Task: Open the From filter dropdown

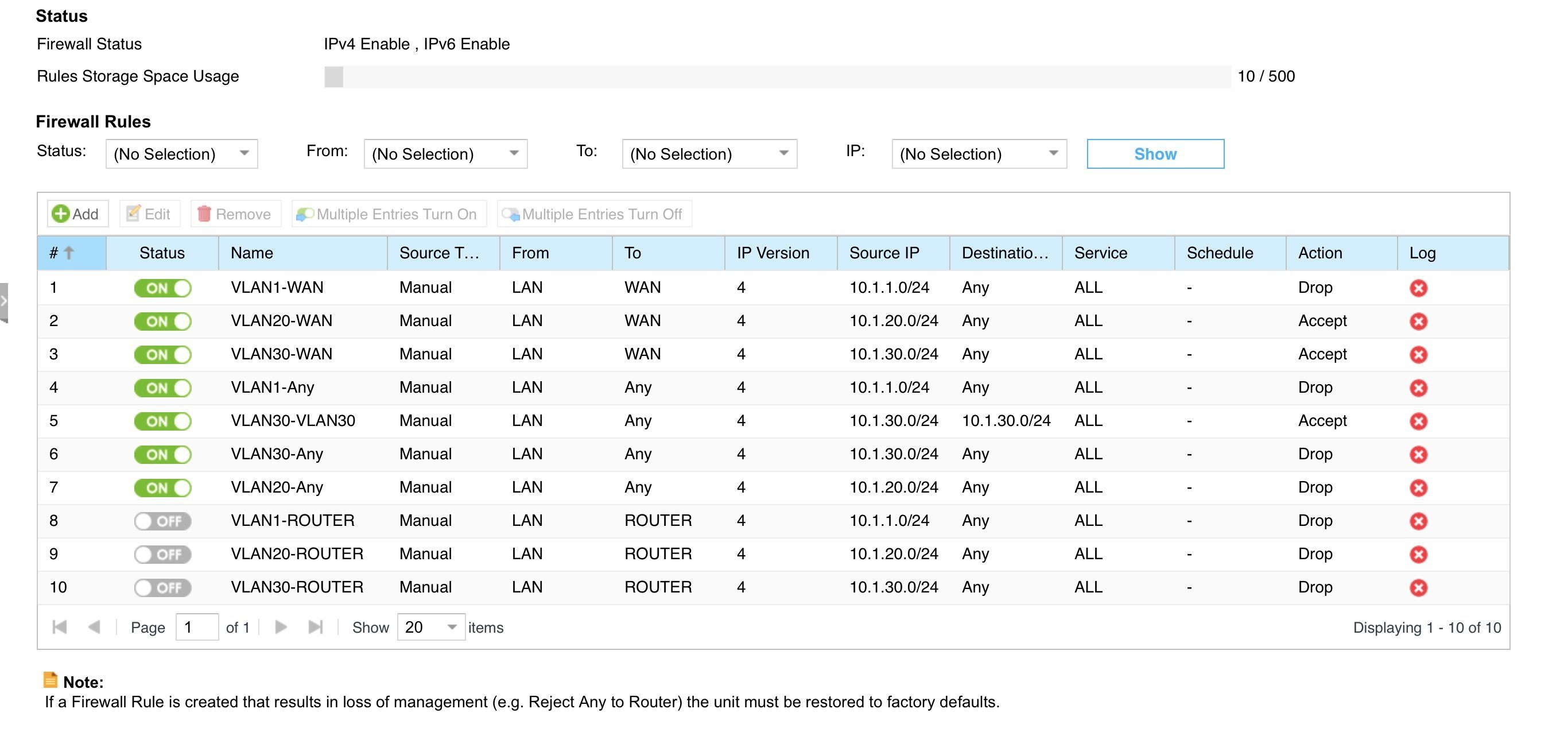Action: (445, 154)
